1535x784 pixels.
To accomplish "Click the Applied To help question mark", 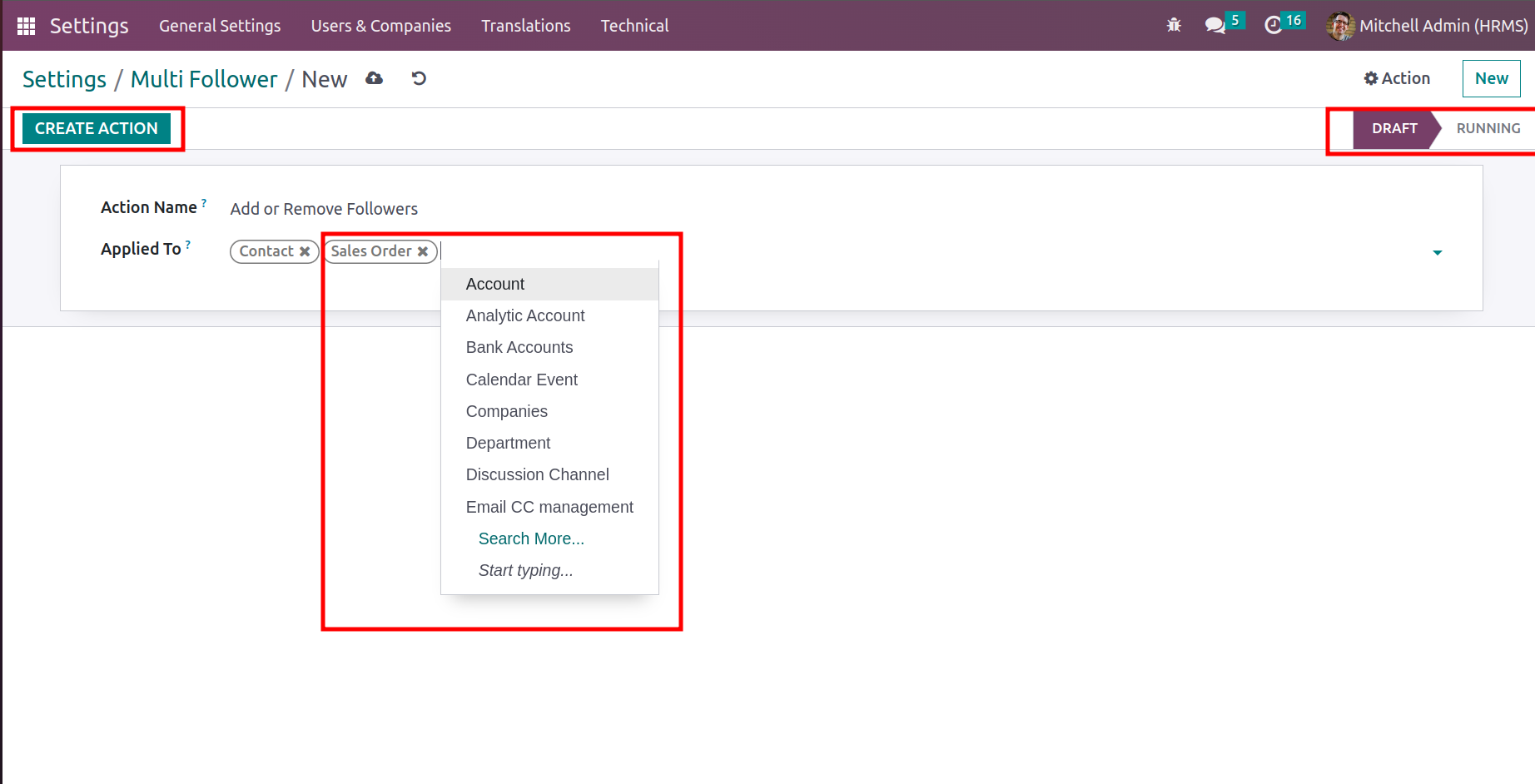I will pyautogui.click(x=188, y=244).
